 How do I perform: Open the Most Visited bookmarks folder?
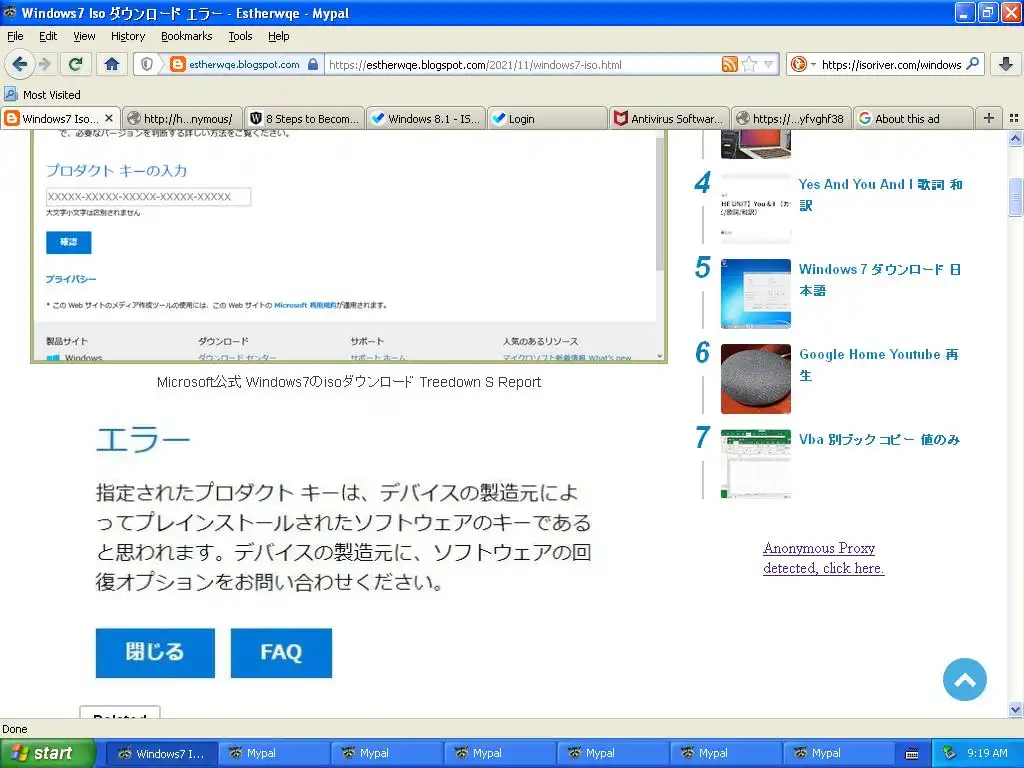click(42, 95)
